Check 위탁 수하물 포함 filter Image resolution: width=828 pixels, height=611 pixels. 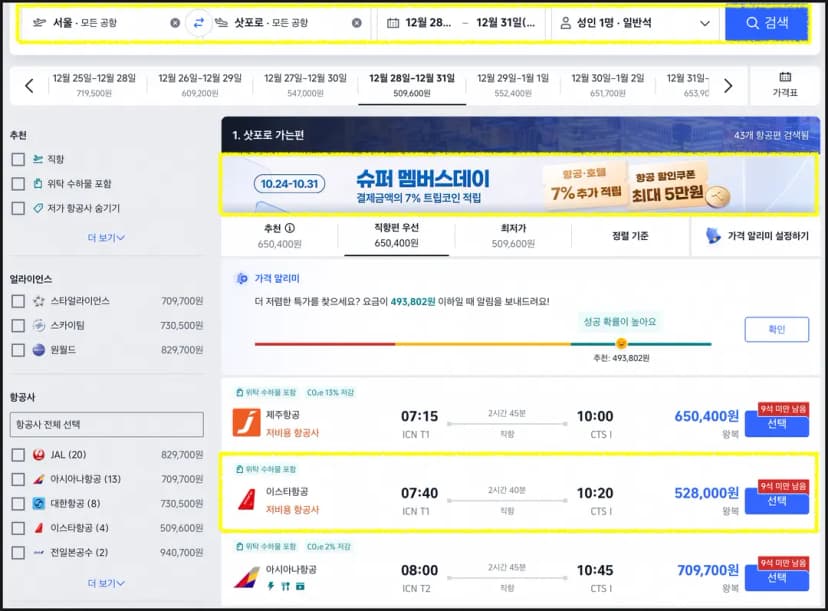18,184
